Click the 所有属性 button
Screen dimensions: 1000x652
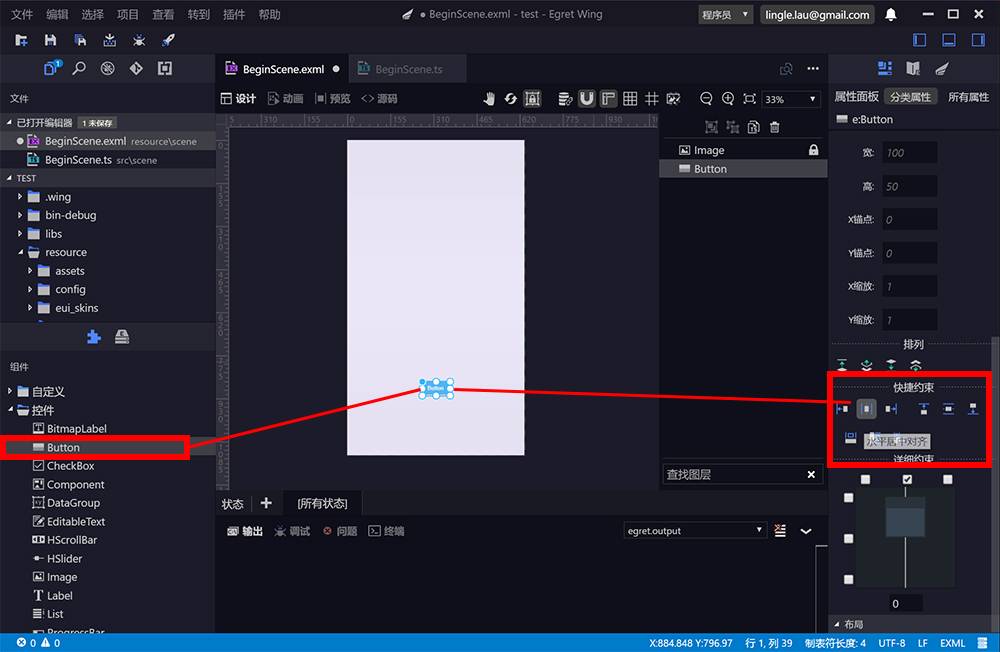(967, 97)
